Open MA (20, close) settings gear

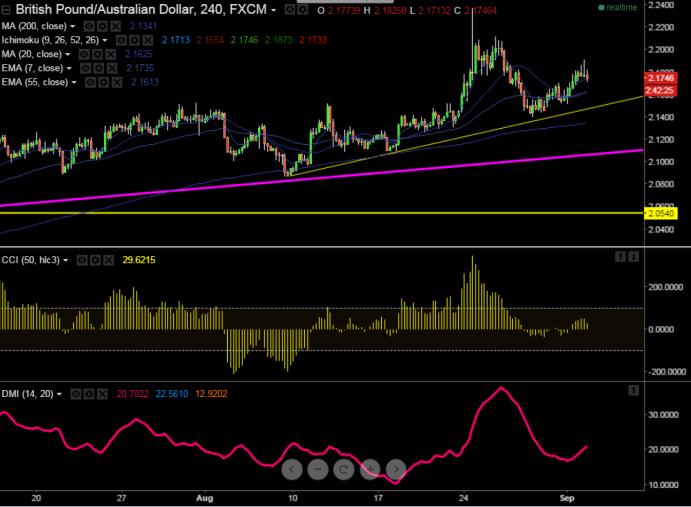tap(97, 54)
